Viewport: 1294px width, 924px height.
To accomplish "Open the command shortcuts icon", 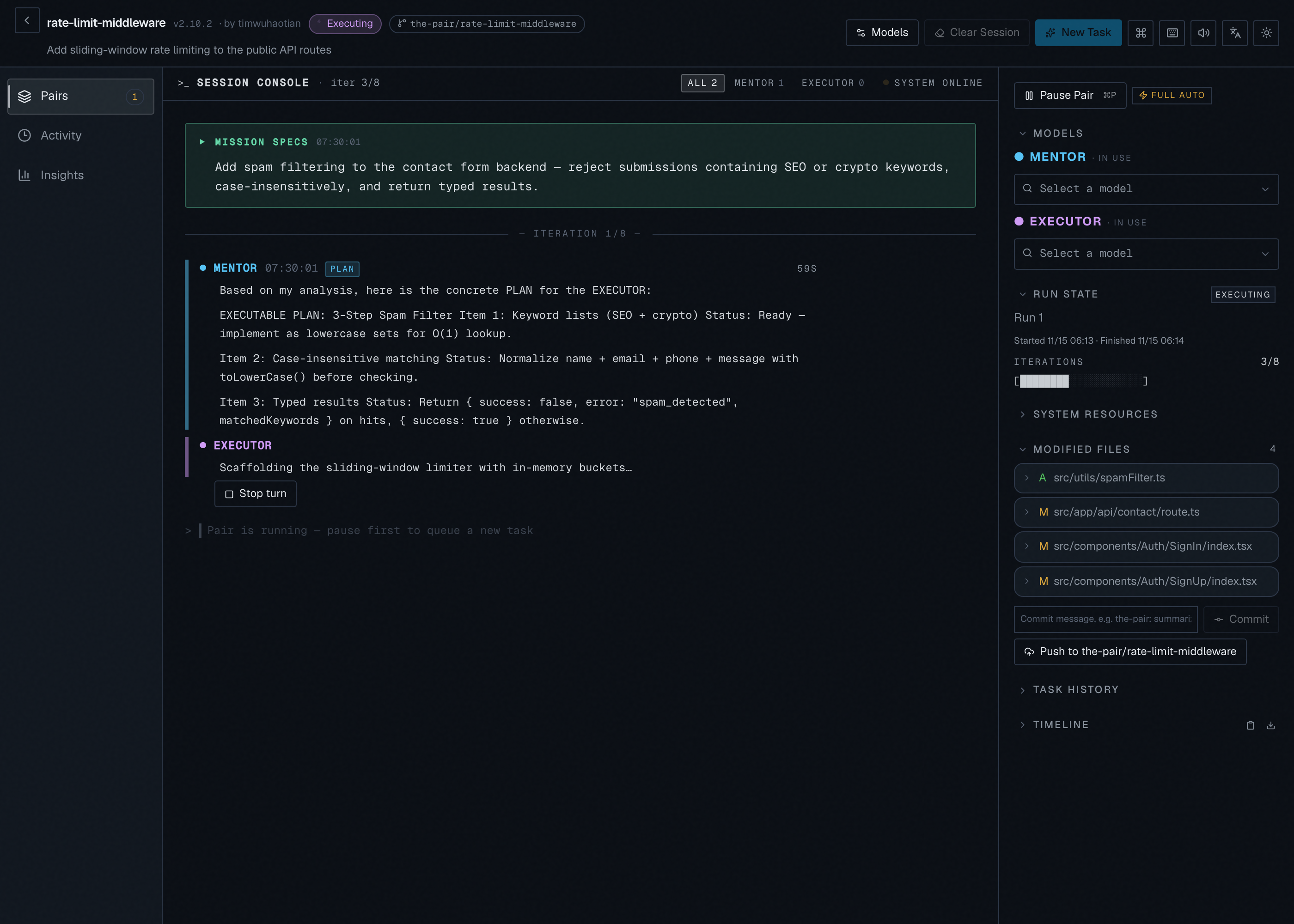I will tap(1141, 33).
